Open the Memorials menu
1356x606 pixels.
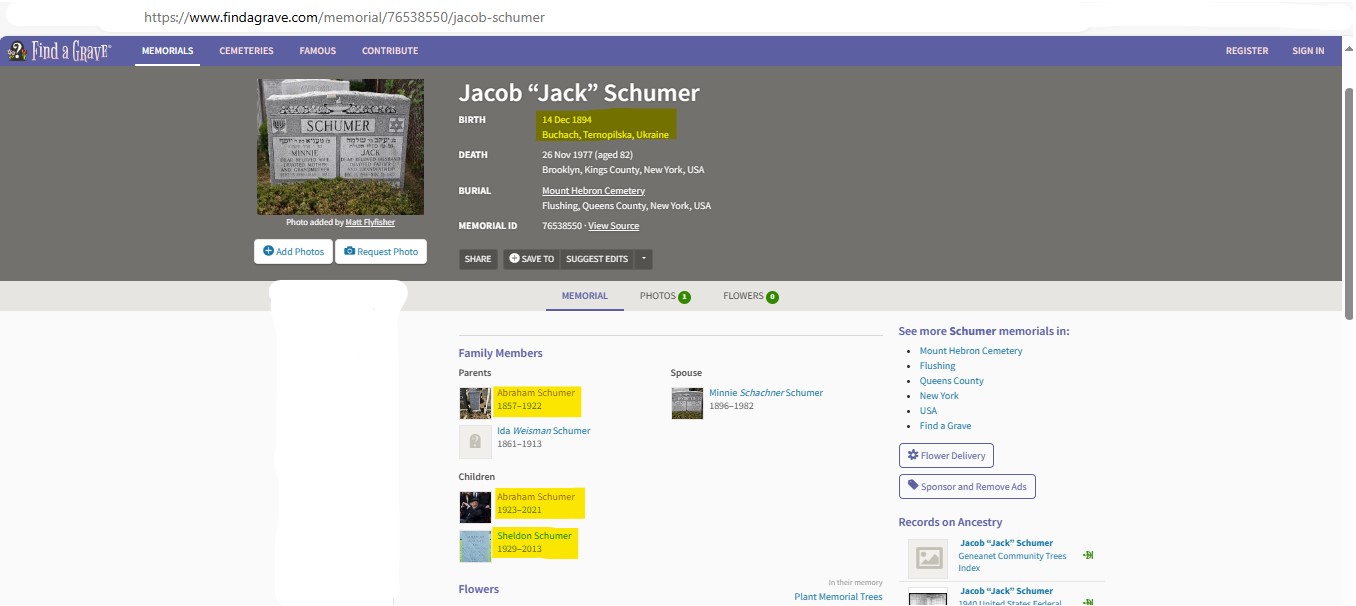pos(167,51)
